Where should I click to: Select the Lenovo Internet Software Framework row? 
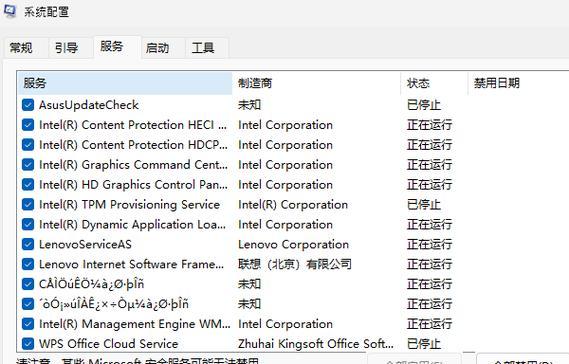[293, 264]
